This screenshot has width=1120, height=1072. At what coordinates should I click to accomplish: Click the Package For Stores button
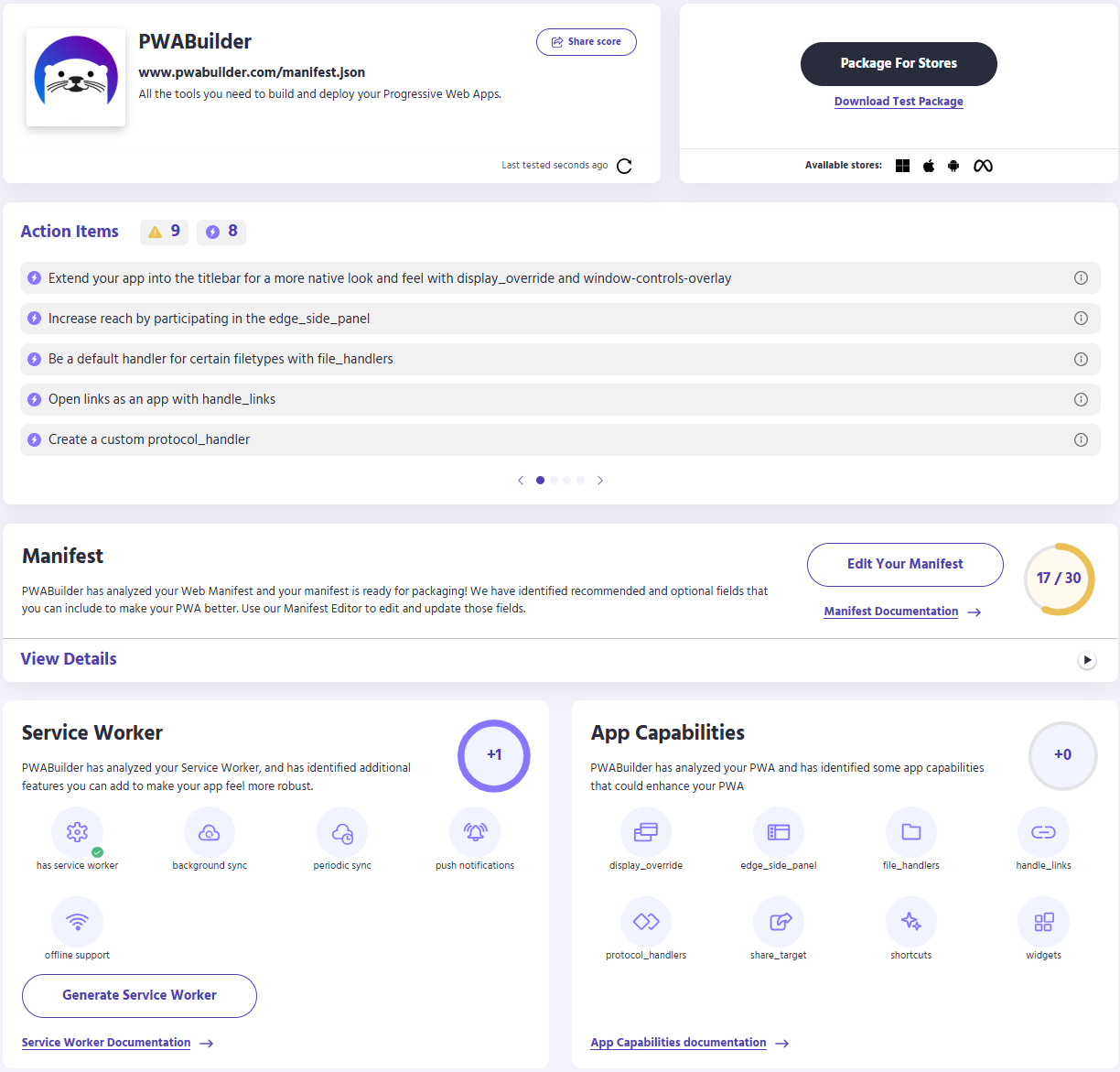[899, 64]
